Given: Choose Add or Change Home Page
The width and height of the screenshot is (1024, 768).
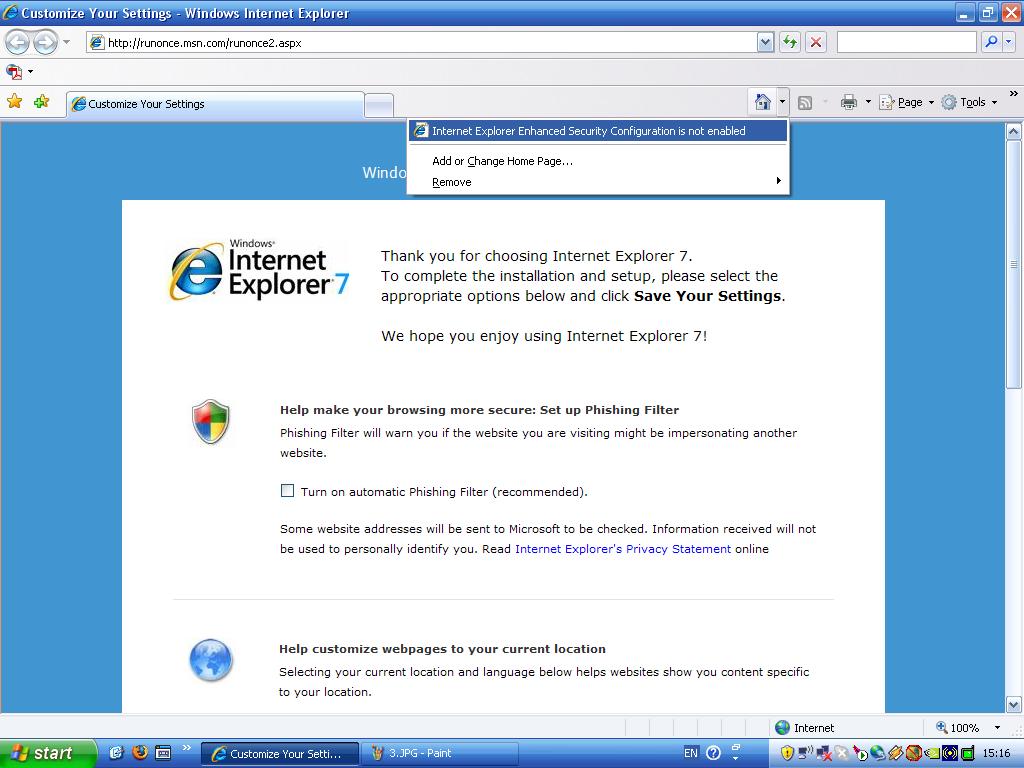Looking at the screenshot, I should pos(598,161).
